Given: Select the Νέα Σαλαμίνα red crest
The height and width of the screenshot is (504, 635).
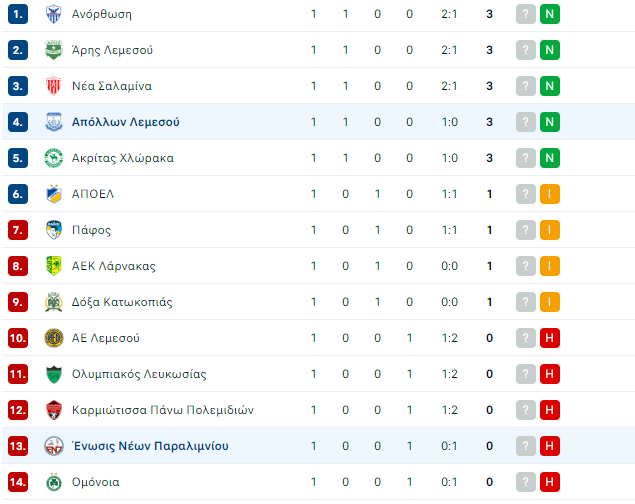Looking at the screenshot, I should [x=53, y=86].
